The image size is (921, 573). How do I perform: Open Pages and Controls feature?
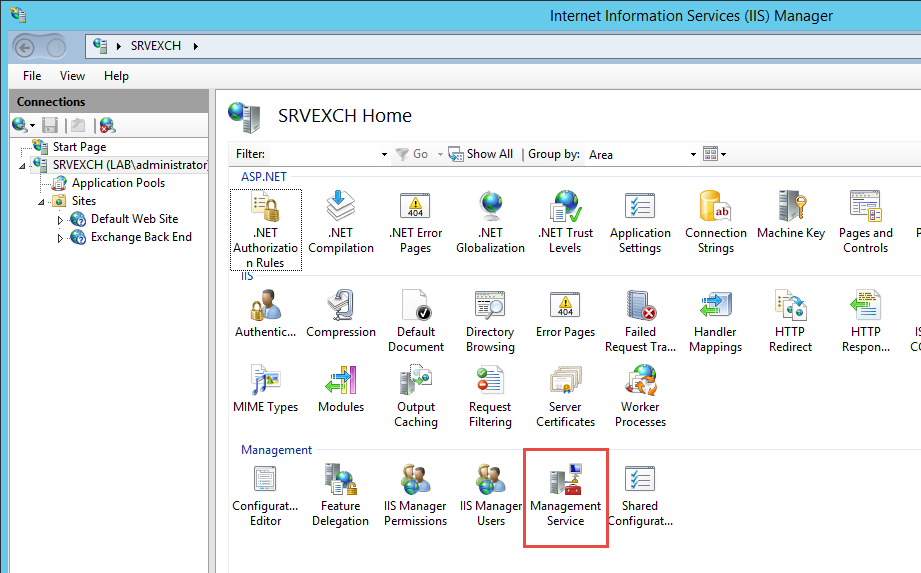tap(866, 223)
